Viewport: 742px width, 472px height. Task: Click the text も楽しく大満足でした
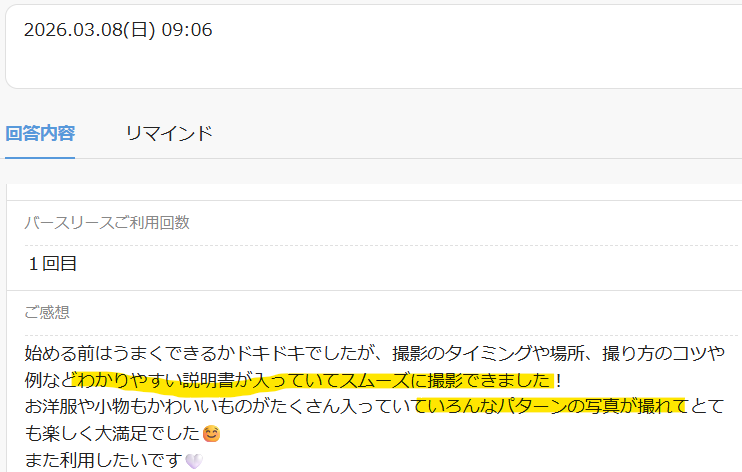pyautogui.click(x=112, y=433)
